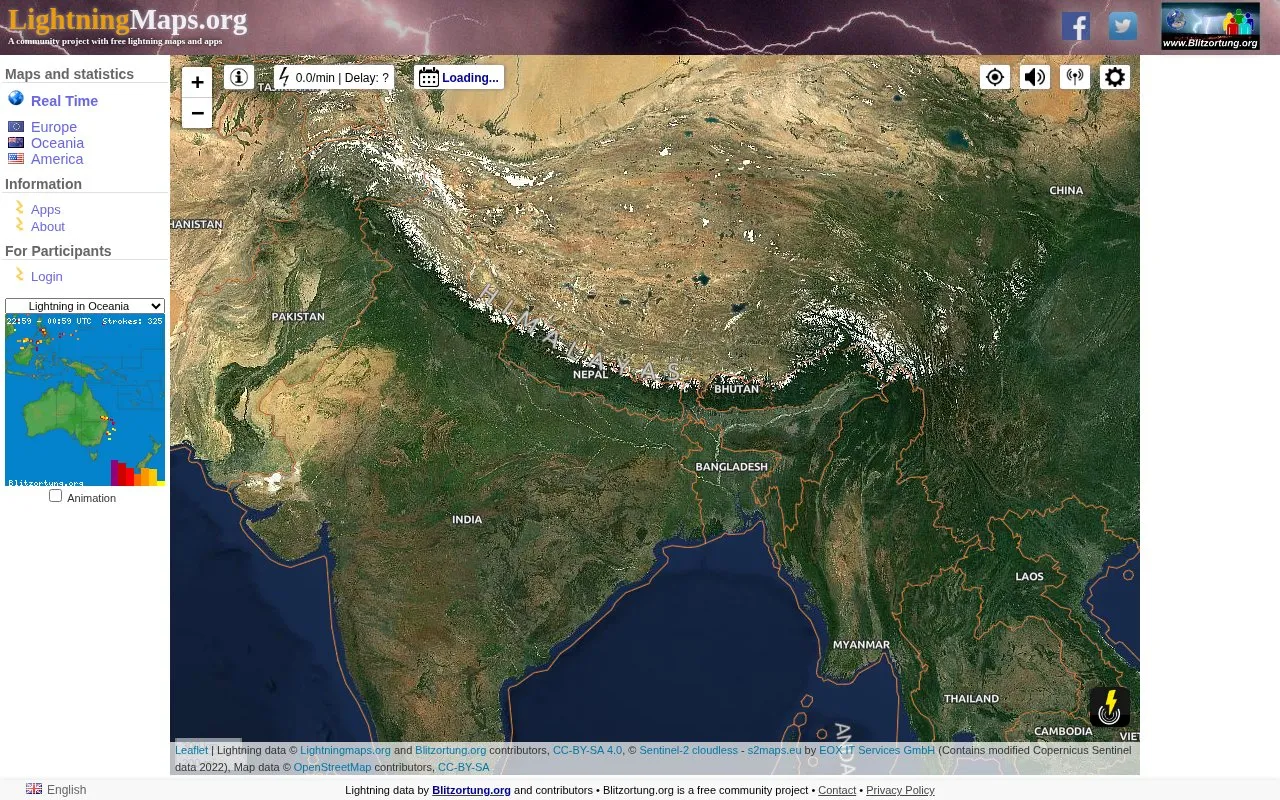
Task: Click the CAMBODIA label on the map
Action: coord(1063,731)
